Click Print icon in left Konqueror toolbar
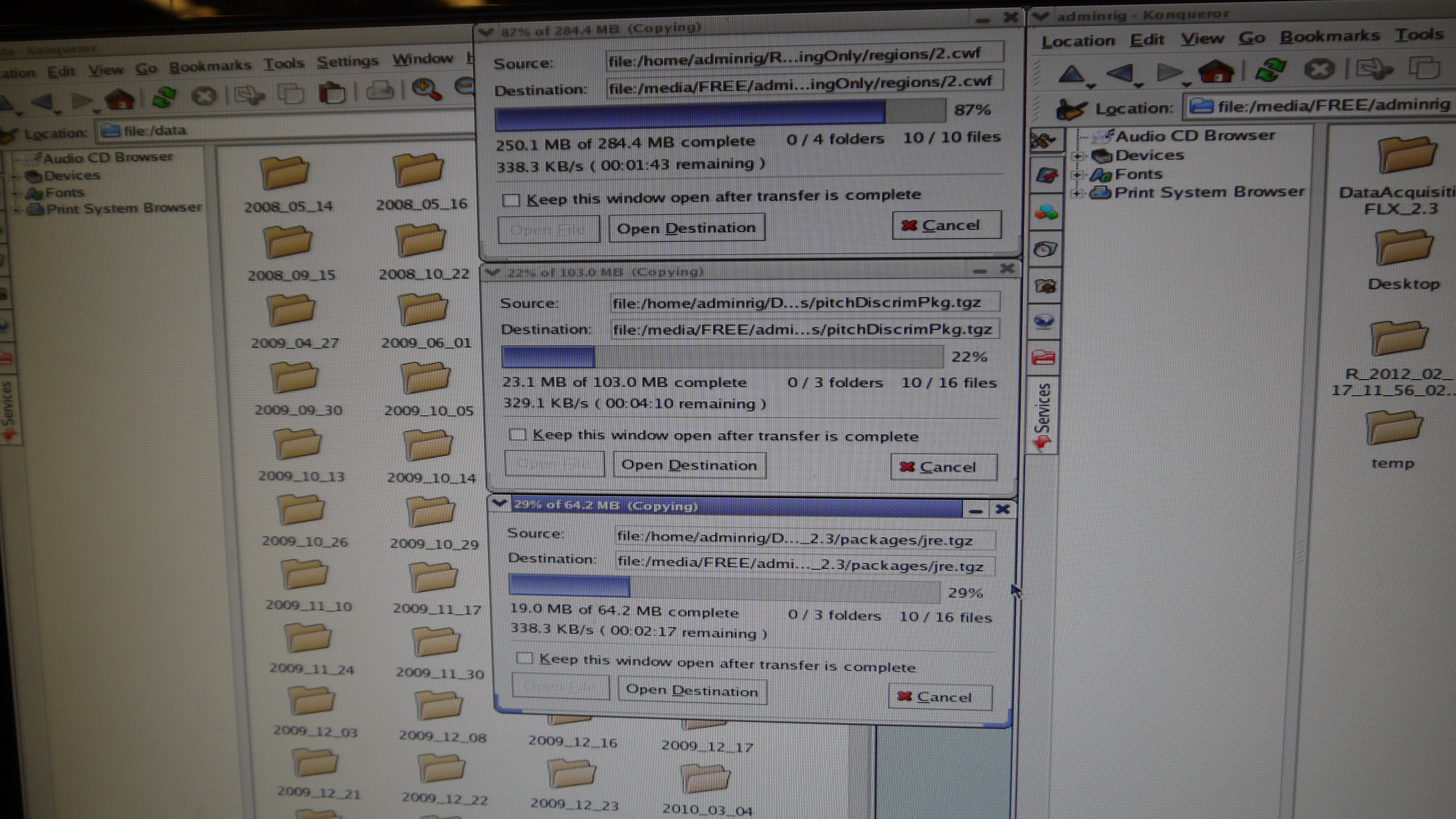The image size is (1456, 819). tap(380, 90)
